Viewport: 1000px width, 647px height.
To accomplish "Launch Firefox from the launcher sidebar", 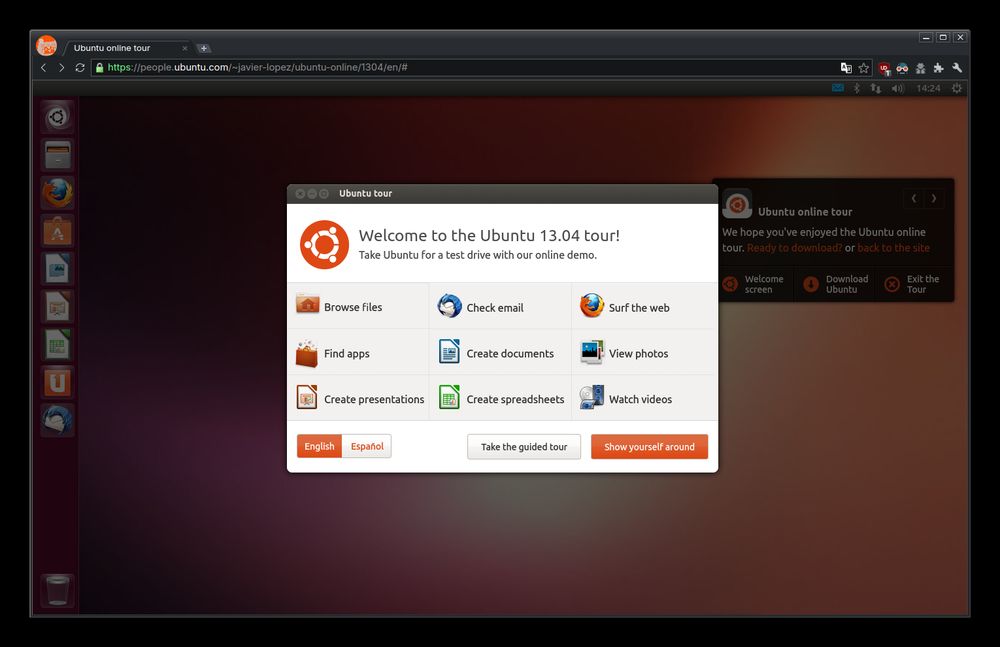I will coord(57,193).
